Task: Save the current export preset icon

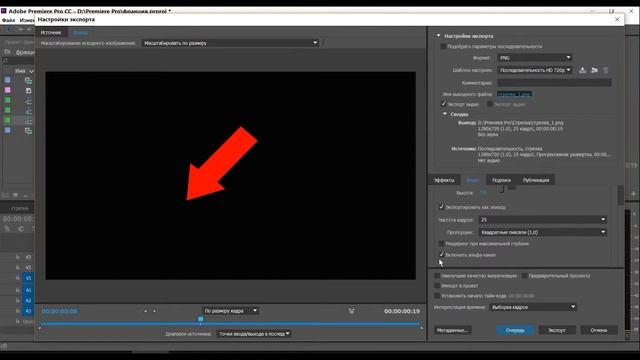Action: click(x=582, y=70)
